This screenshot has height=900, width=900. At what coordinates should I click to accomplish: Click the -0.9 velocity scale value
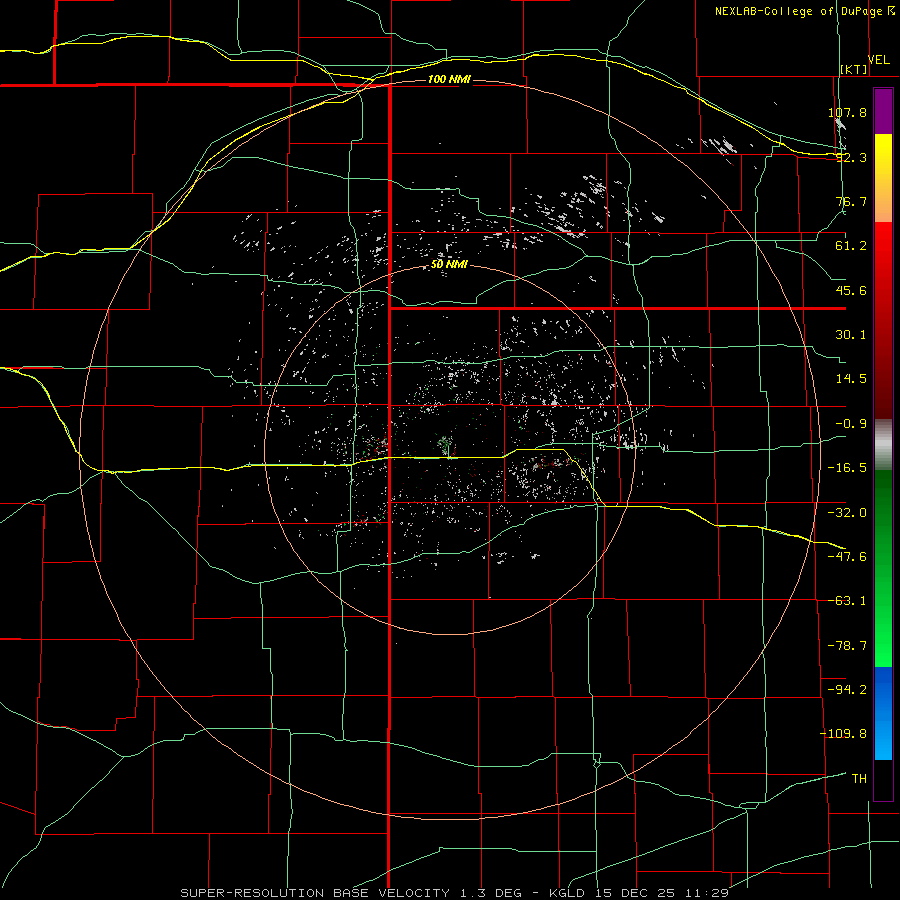click(851, 424)
